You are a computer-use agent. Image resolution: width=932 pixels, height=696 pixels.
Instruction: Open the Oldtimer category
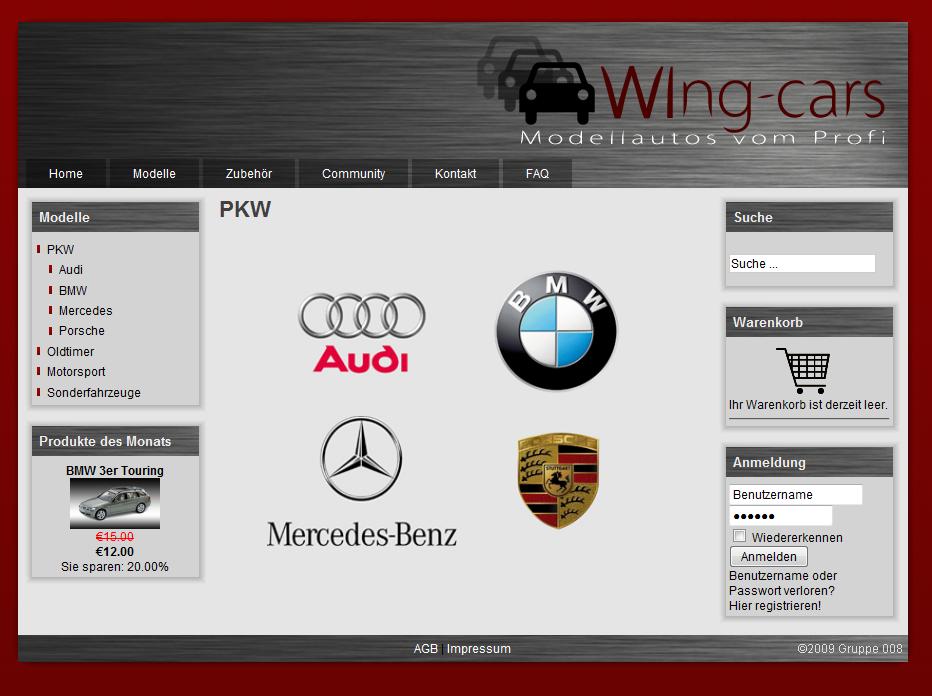(70, 352)
